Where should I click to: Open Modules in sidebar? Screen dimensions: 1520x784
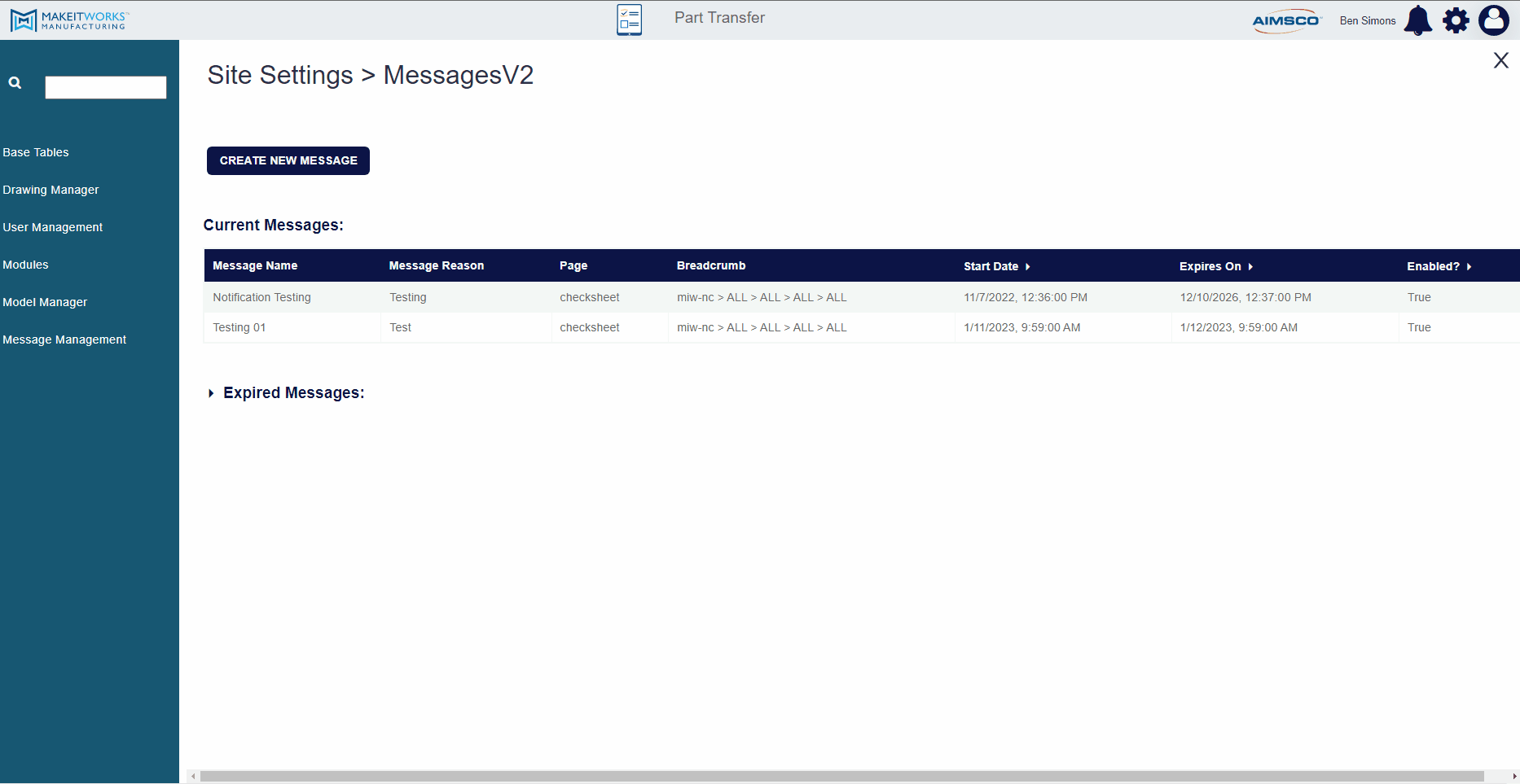pyautogui.click(x=25, y=265)
